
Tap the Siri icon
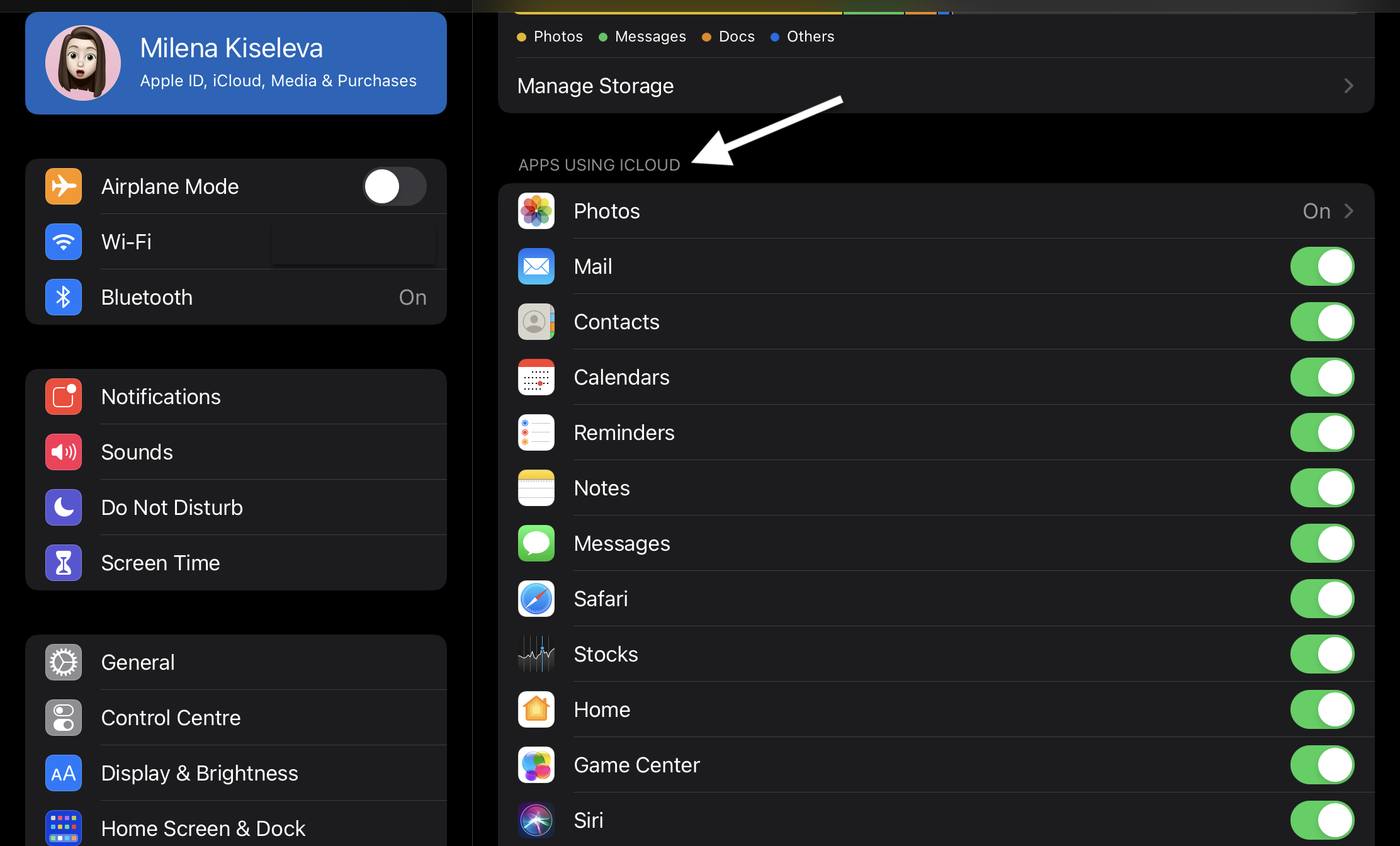[536, 820]
